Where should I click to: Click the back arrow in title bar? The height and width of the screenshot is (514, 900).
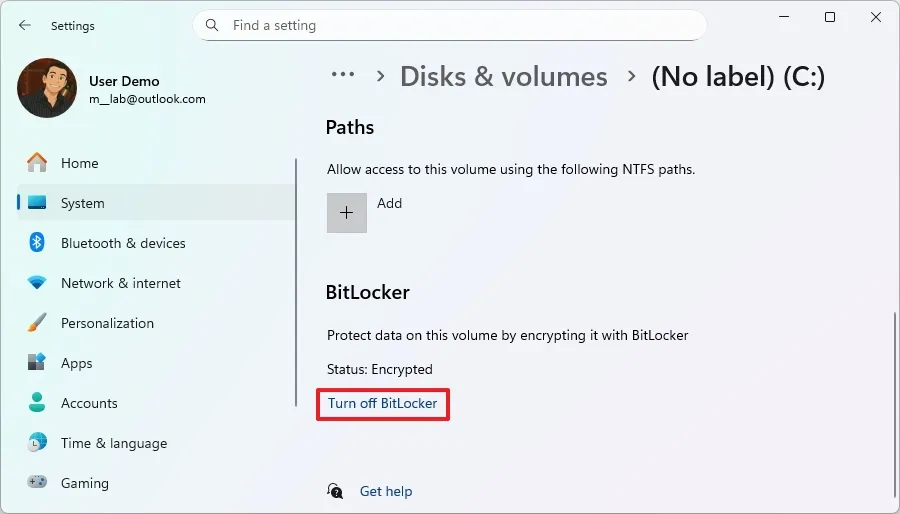[24, 26]
